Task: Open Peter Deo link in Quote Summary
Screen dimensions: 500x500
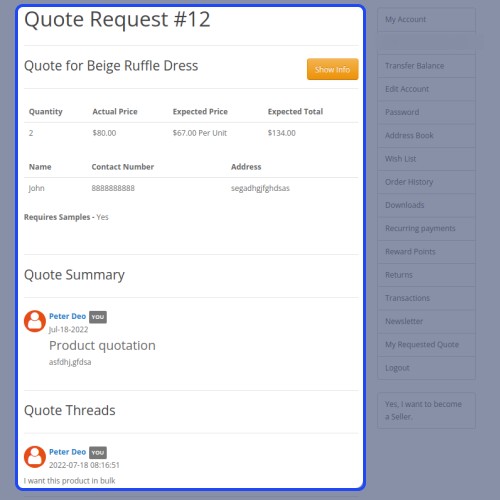Action: pyautogui.click(x=67, y=316)
